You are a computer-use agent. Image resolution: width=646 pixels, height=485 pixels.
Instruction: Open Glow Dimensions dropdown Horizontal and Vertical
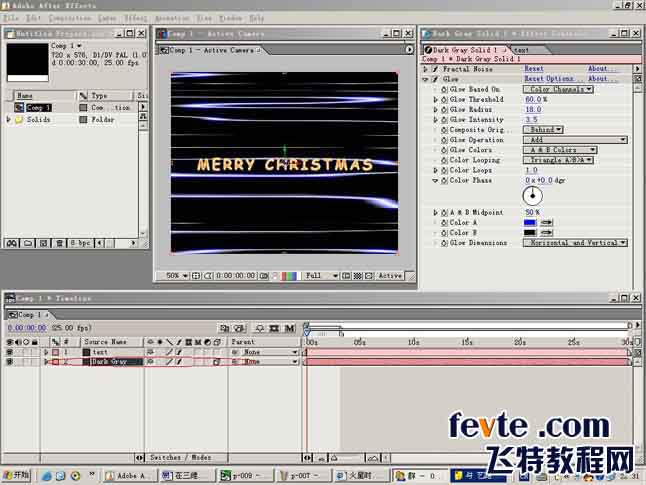575,243
